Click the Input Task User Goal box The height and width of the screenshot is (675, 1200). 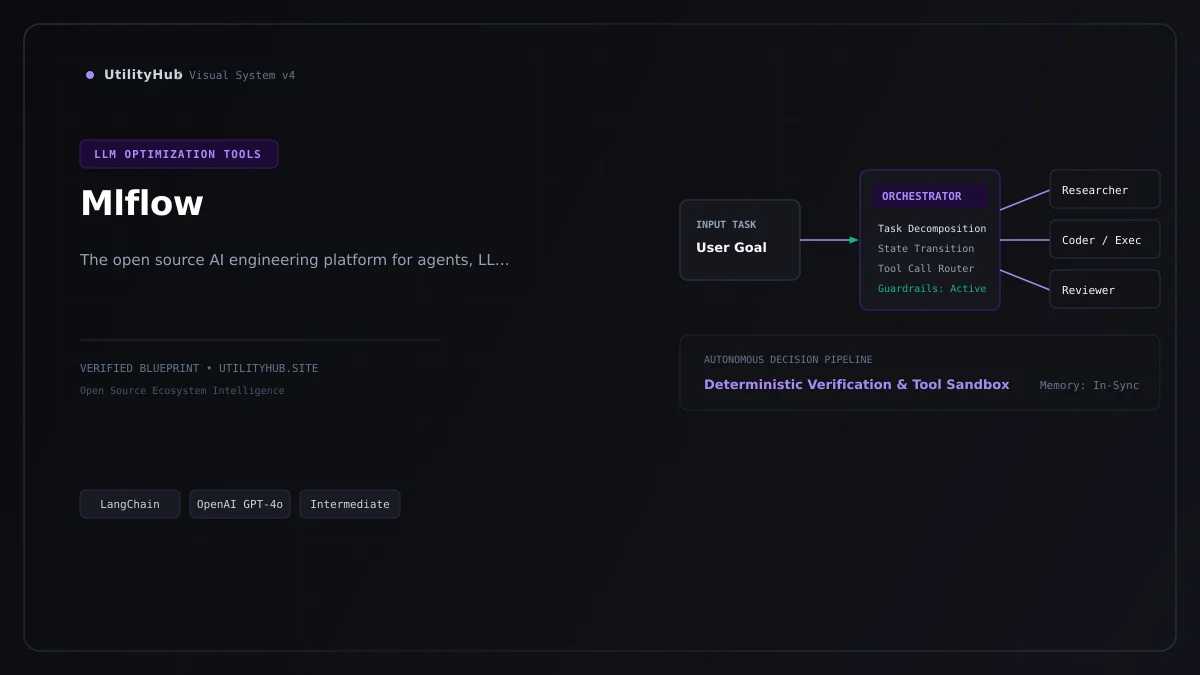740,240
